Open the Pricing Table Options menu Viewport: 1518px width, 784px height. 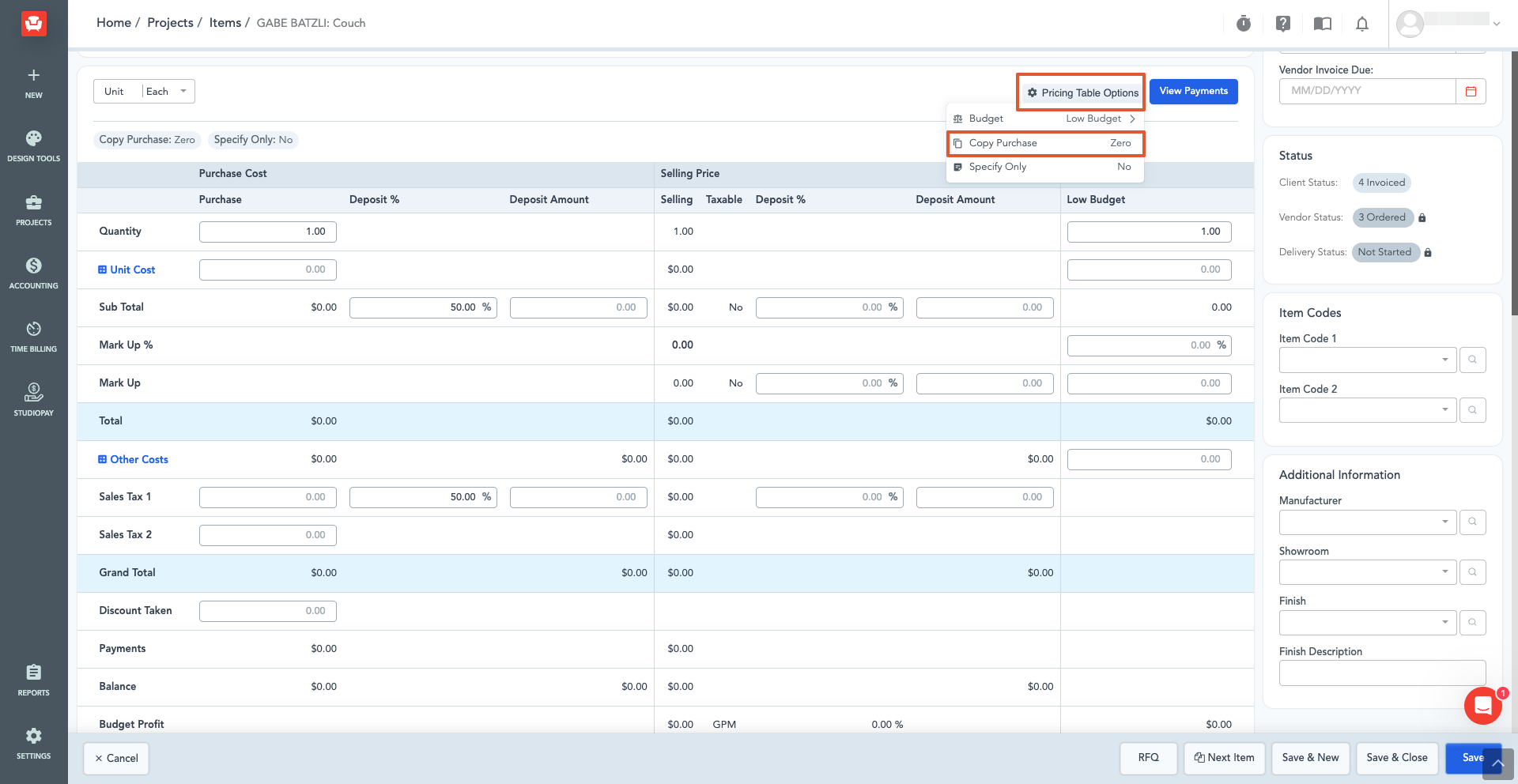tap(1082, 92)
